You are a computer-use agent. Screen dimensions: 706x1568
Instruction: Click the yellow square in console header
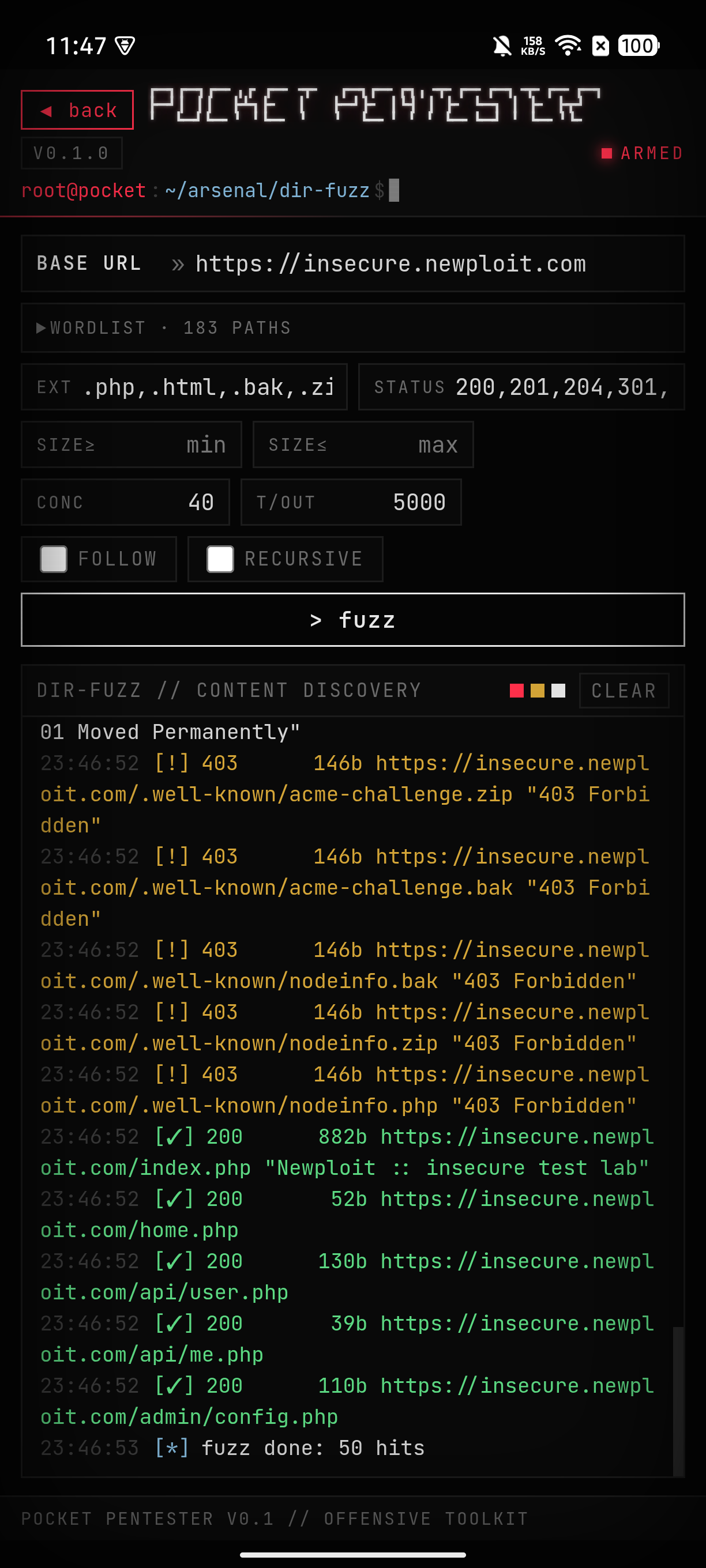(x=537, y=690)
